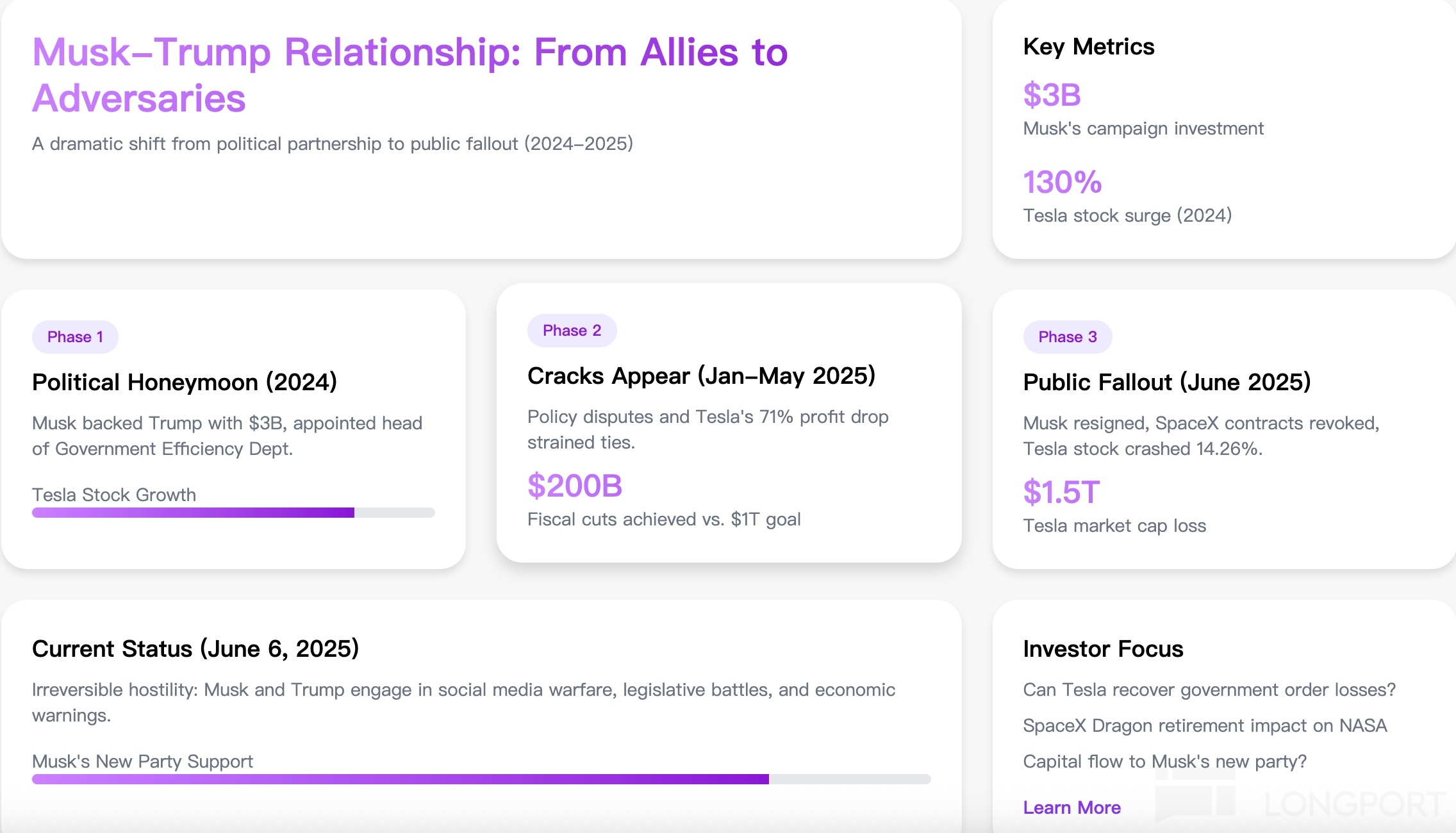
Task: Click the "Can Tesla recover government order losses?" line
Action: (1209, 689)
